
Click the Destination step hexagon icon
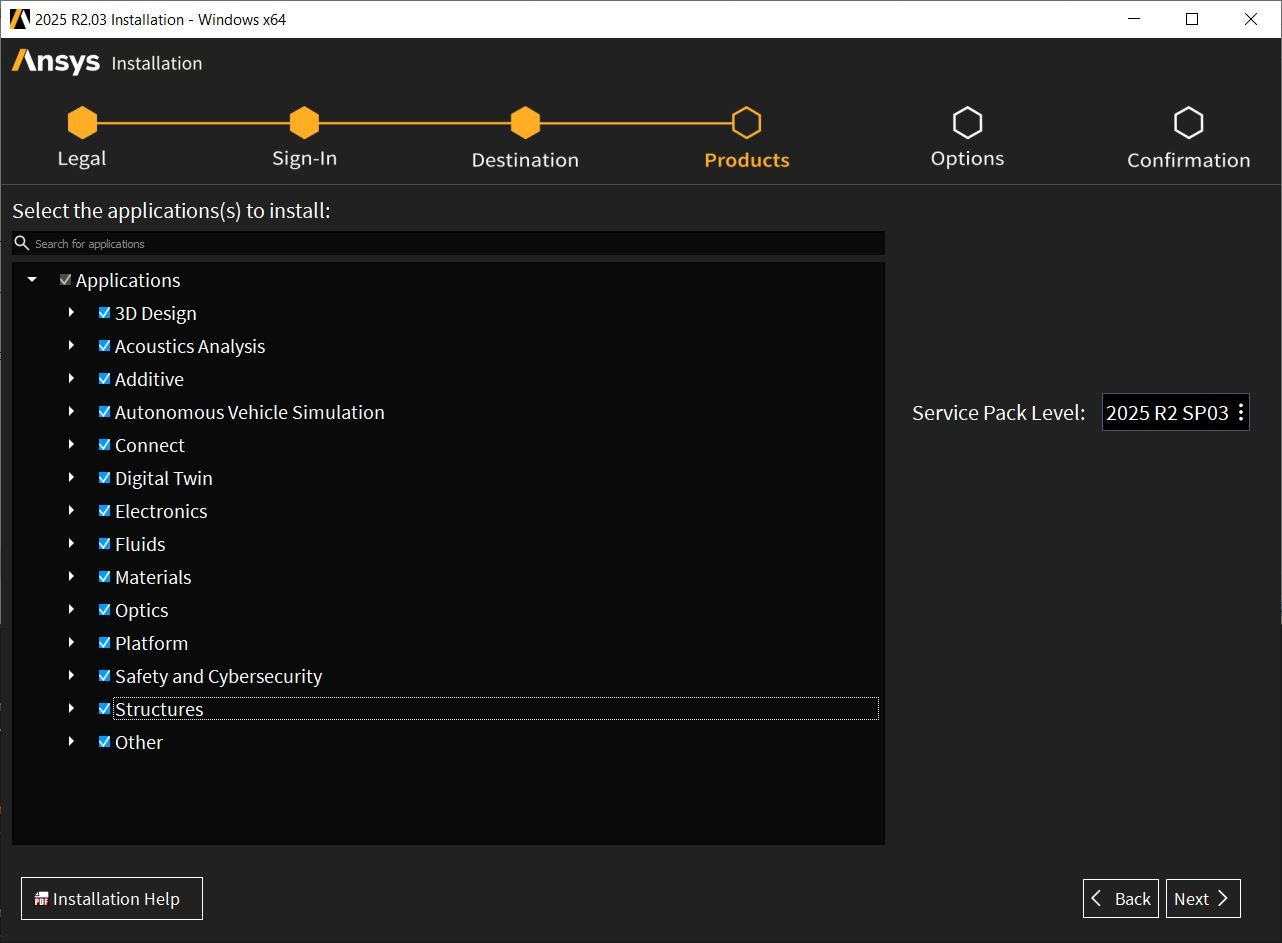pyautogui.click(x=525, y=123)
